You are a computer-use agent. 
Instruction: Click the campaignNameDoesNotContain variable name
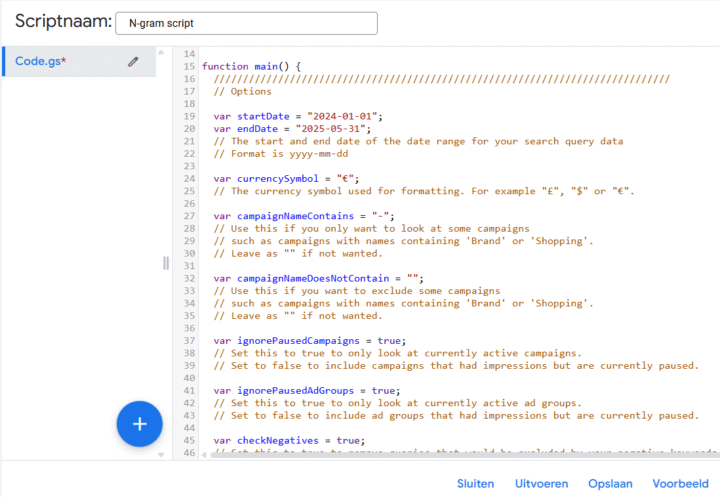point(313,278)
